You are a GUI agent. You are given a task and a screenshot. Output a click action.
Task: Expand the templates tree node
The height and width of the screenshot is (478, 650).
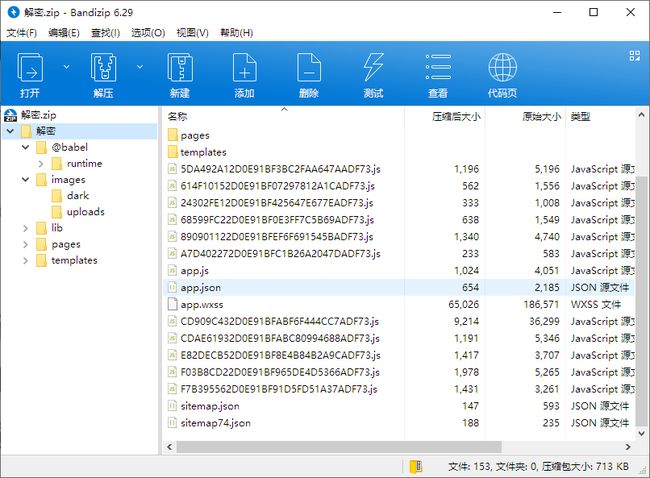click(x=25, y=260)
